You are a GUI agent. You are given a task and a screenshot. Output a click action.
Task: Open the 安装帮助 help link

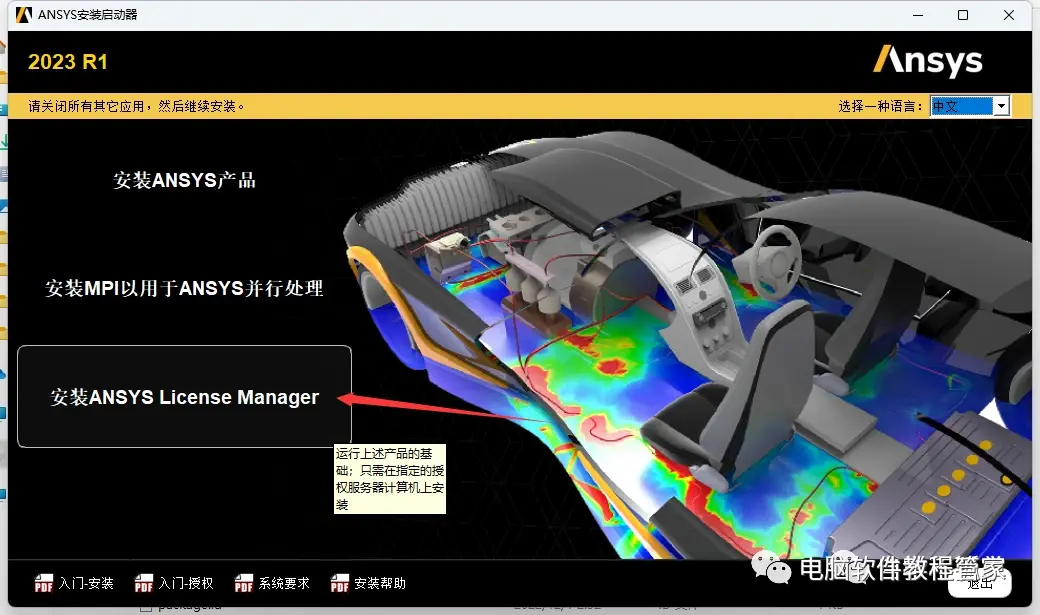click(x=379, y=583)
